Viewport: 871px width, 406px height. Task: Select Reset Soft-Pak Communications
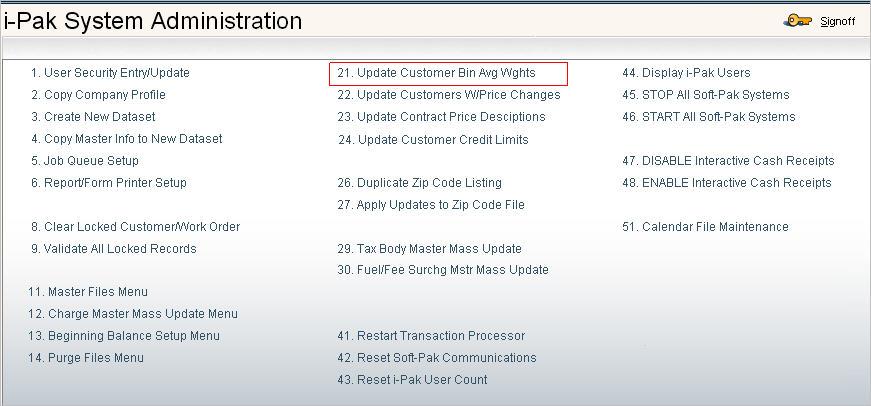coord(437,358)
